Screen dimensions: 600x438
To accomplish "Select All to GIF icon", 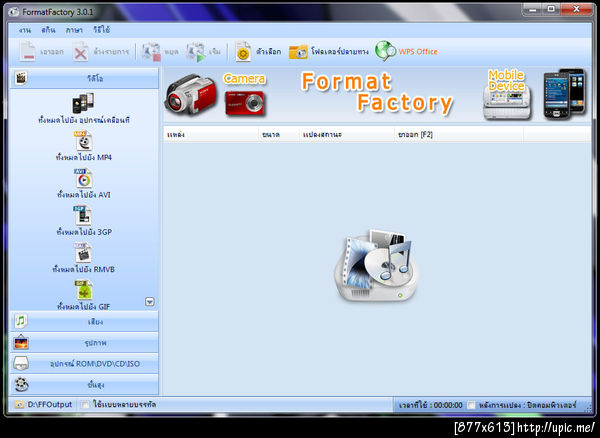I will 84,290.
